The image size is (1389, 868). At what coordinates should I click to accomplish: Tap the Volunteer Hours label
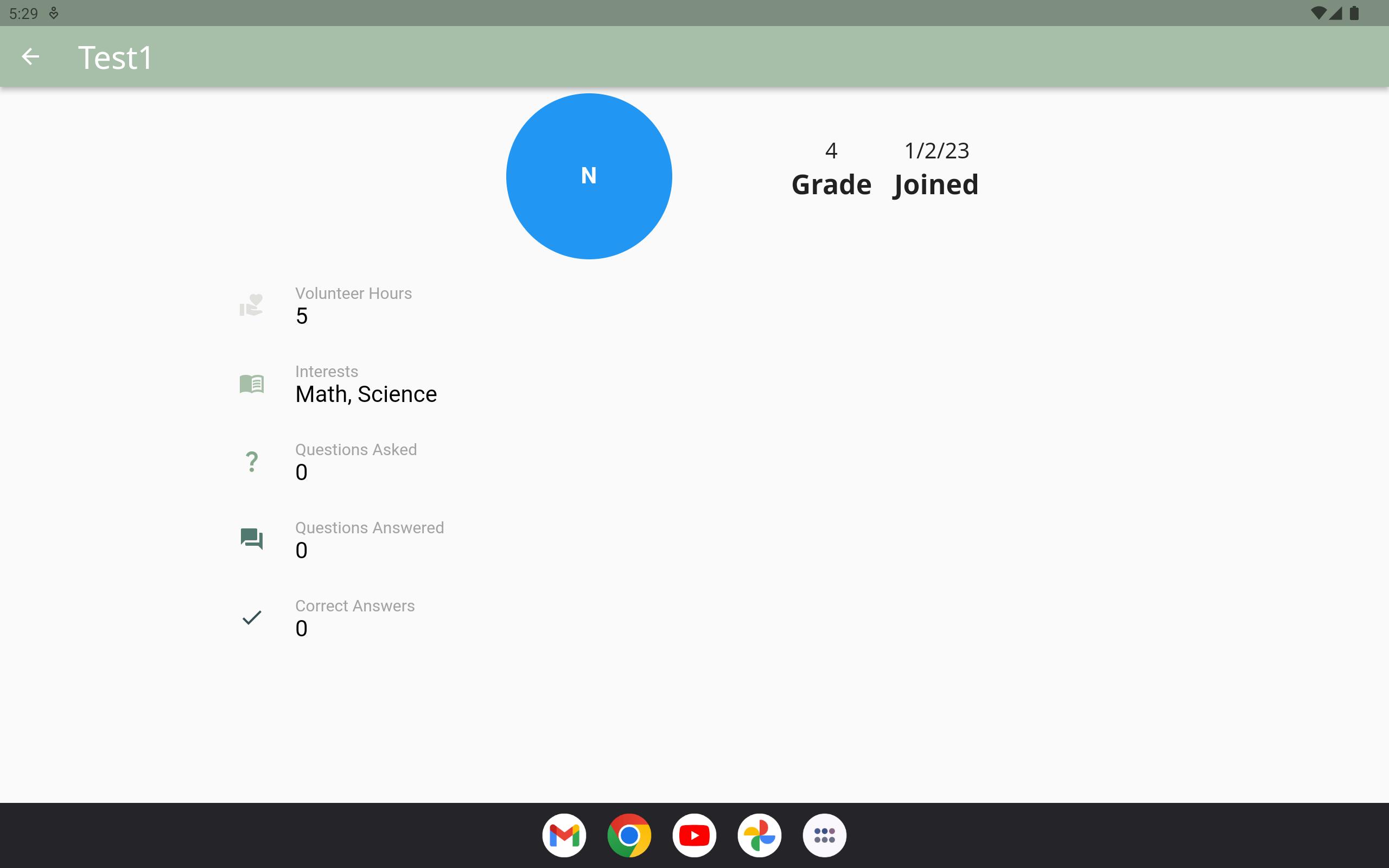(353, 293)
